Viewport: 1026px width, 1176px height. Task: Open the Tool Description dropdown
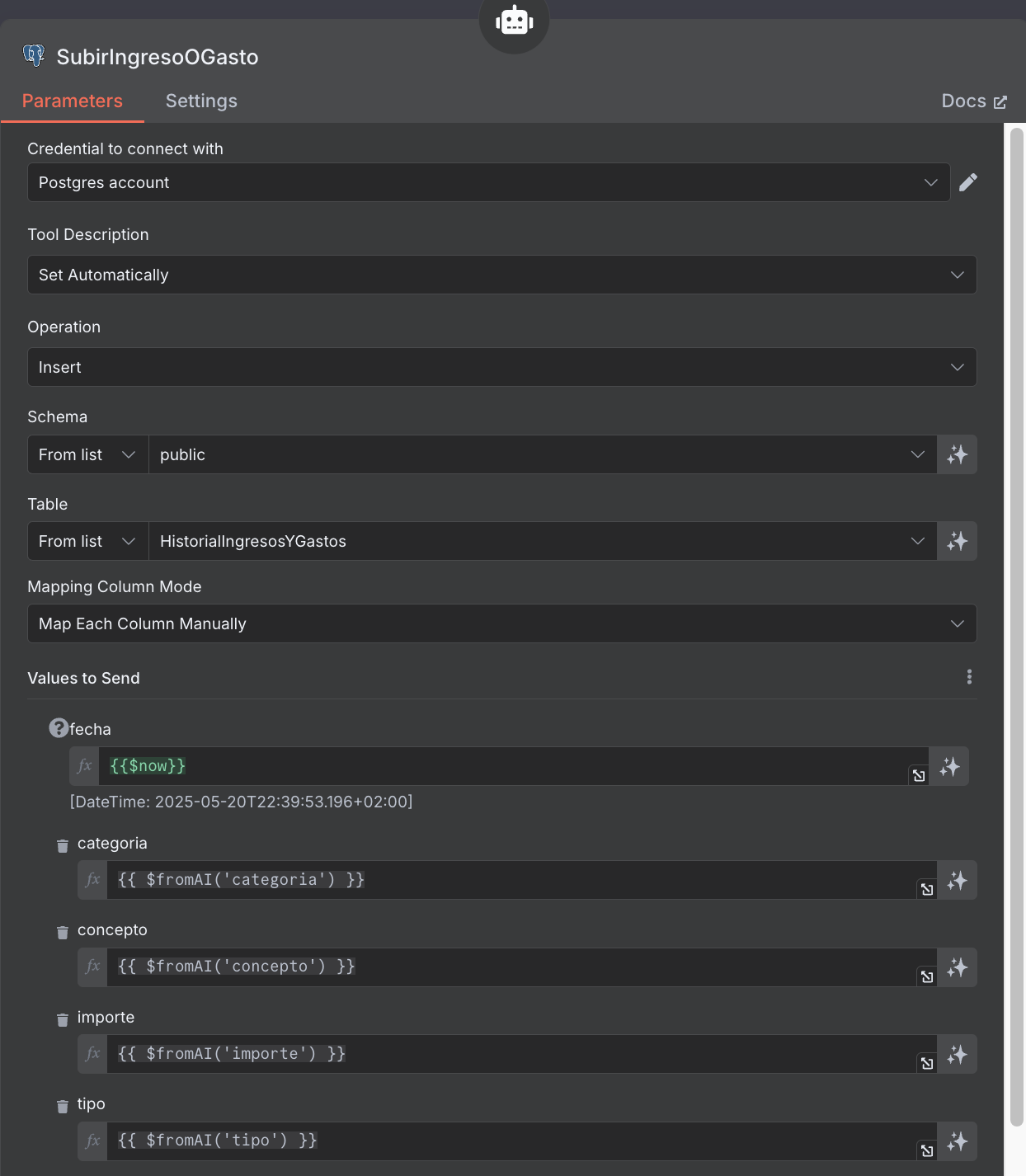[501, 275]
